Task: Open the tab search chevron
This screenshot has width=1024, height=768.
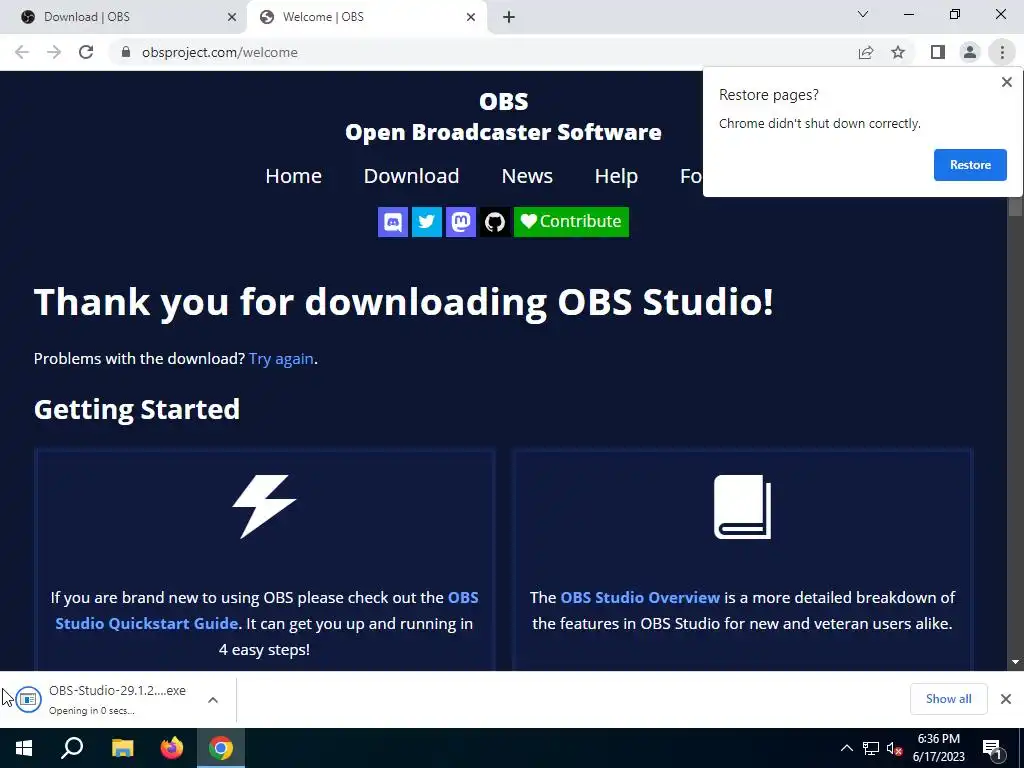Action: (x=863, y=14)
